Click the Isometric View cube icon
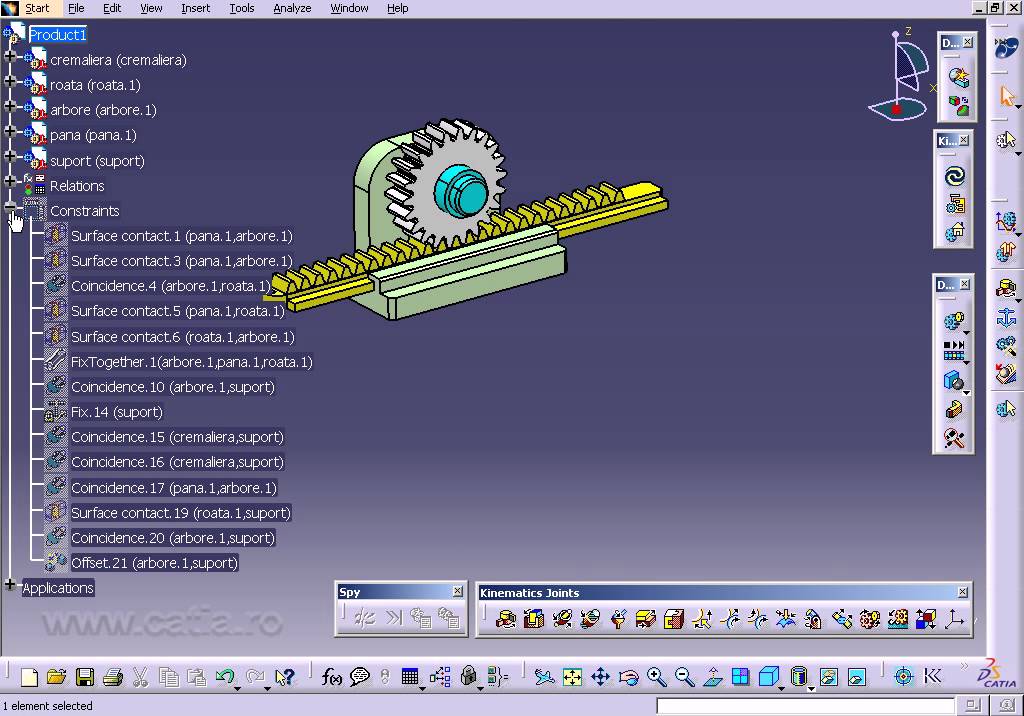Viewport: 1024px width, 716px height. [769, 677]
